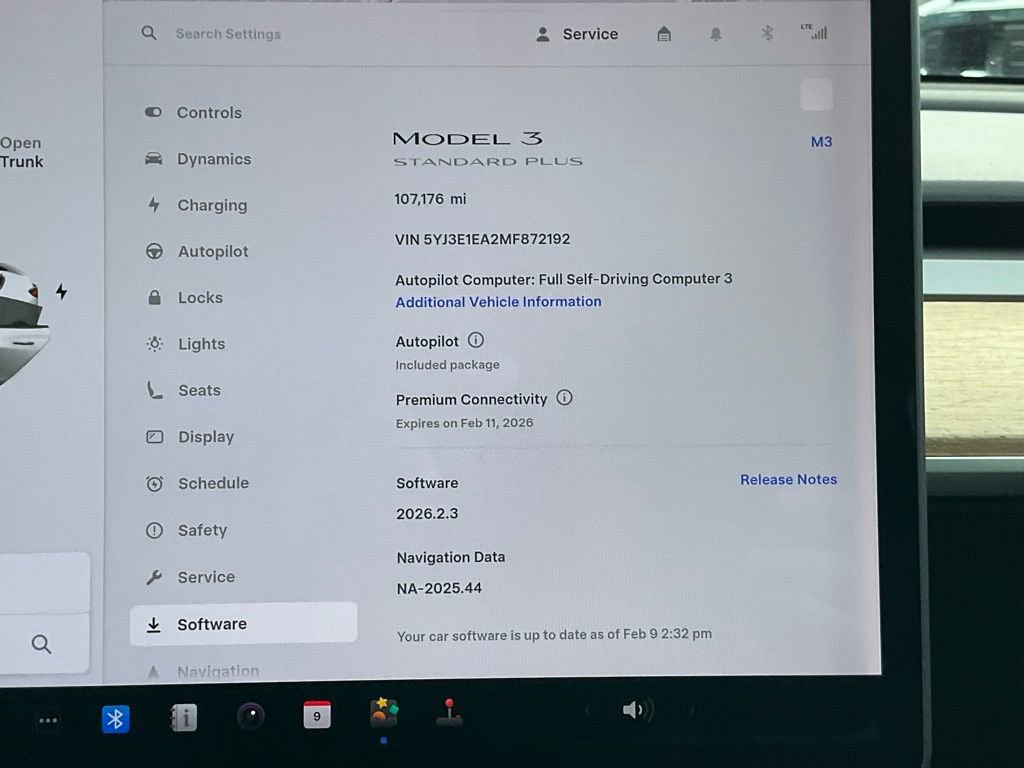Open the Service settings menu item
The height and width of the screenshot is (768, 1024).
206,577
